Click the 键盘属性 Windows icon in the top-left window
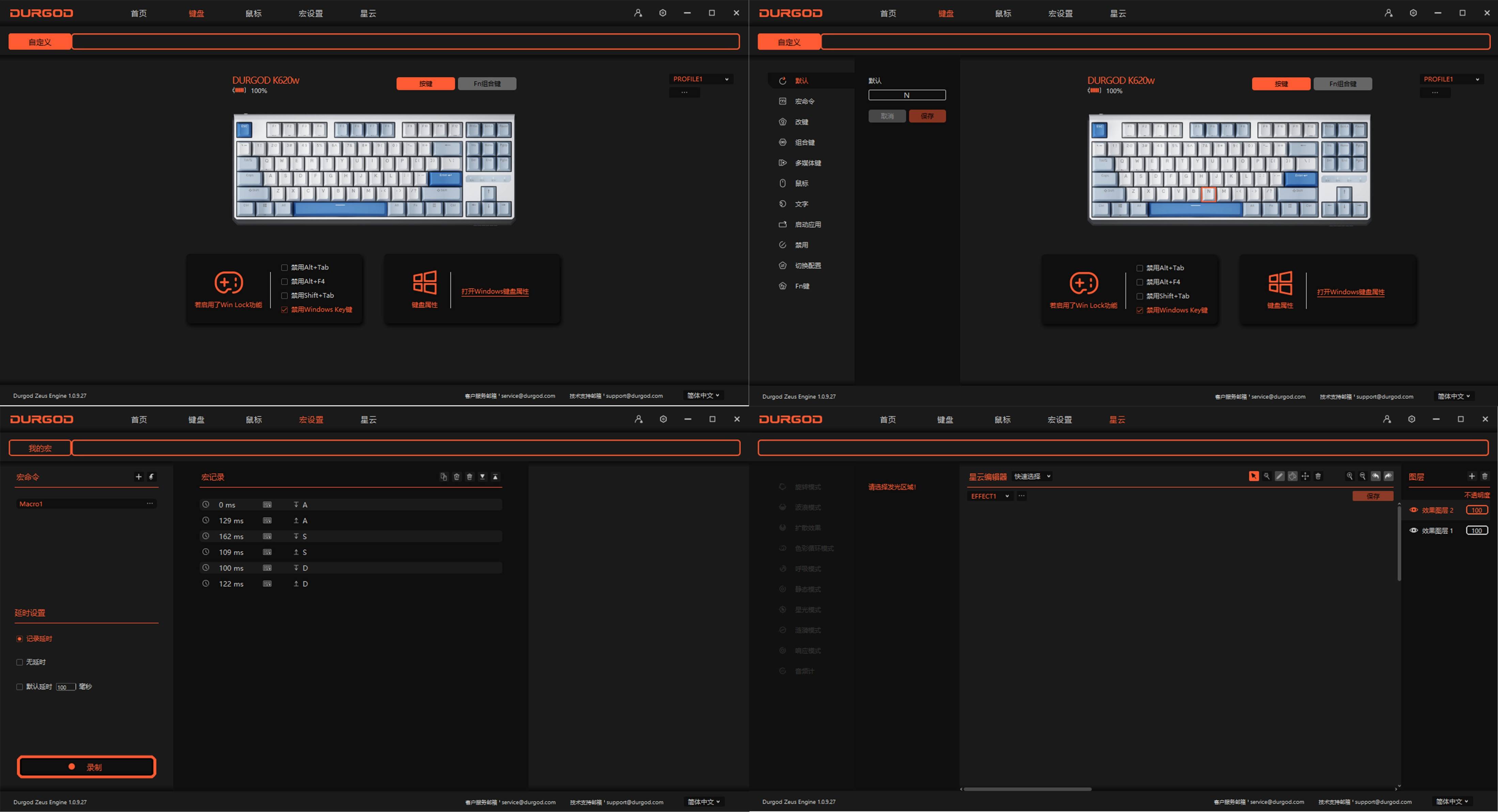Screen dimensions: 1498x812 tap(424, 282)
